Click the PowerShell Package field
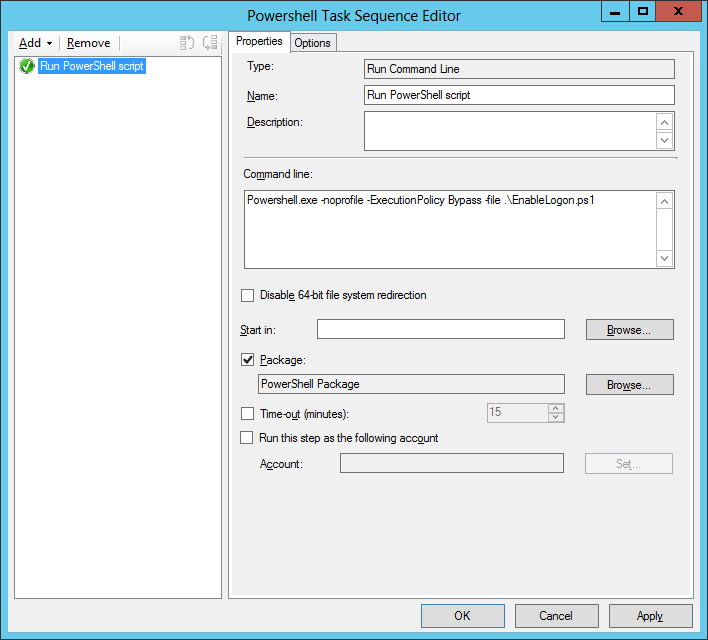Screen dimensions: 708x640 pos(411,384)
